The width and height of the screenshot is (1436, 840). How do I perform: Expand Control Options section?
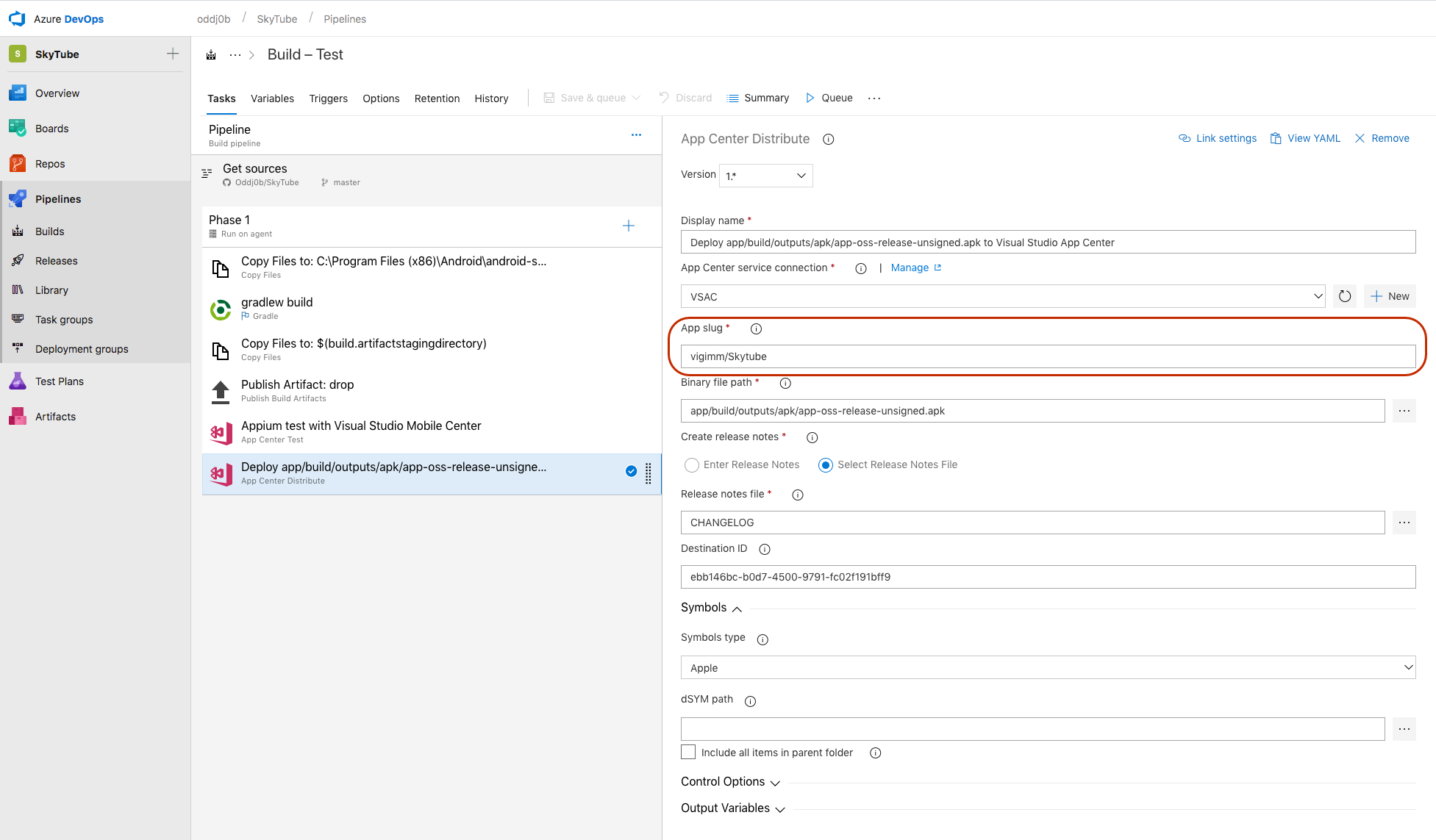click(723, 781)
